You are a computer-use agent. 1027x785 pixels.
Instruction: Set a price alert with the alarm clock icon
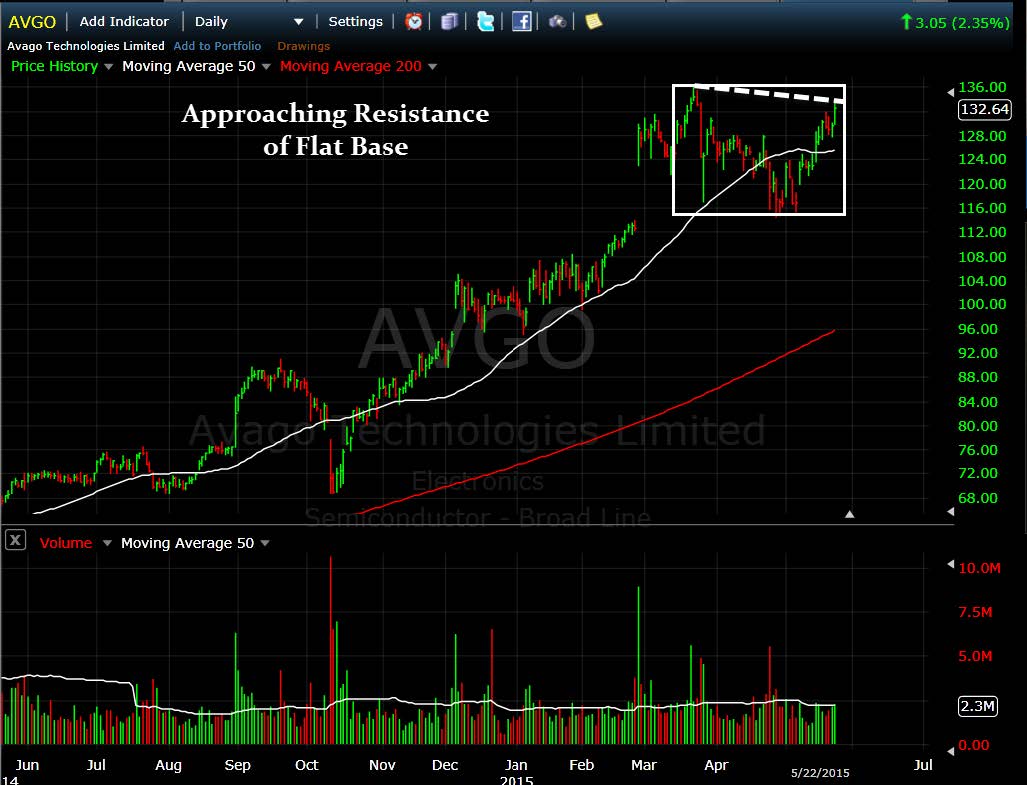pyautogui.click(x=413, y=22)
